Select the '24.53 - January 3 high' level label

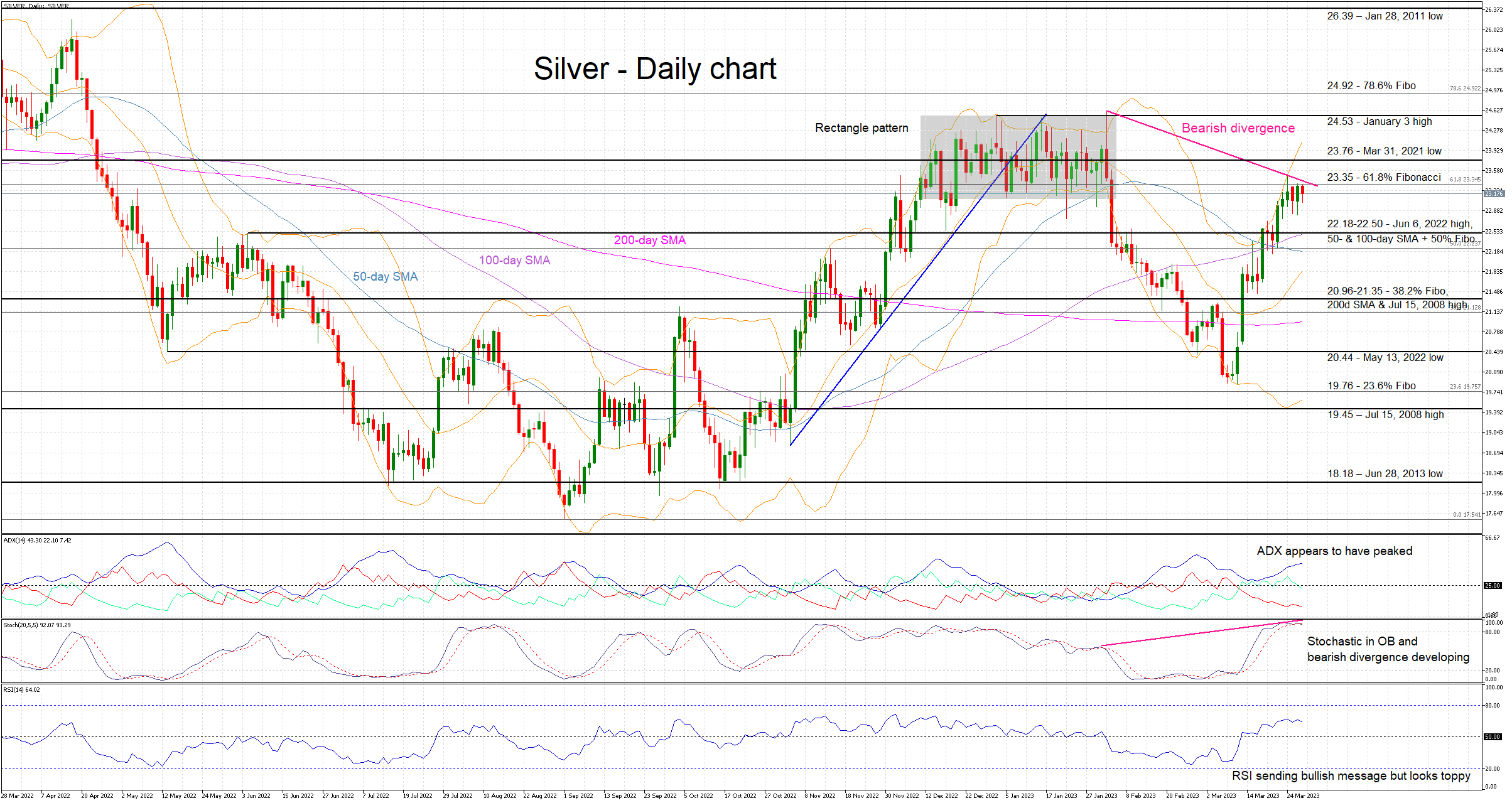coord(1379,122)
